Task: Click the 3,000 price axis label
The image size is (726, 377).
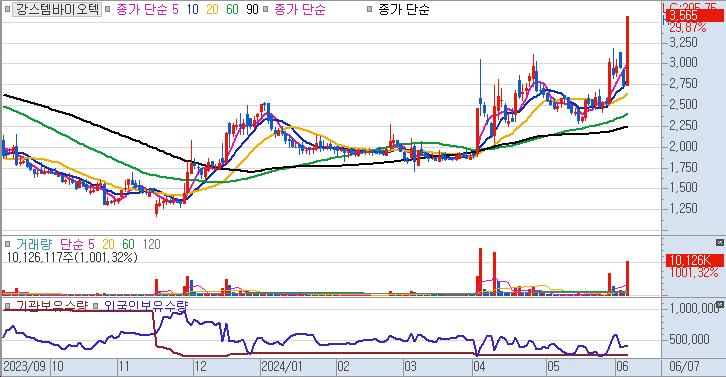Action: pos(683,63)
